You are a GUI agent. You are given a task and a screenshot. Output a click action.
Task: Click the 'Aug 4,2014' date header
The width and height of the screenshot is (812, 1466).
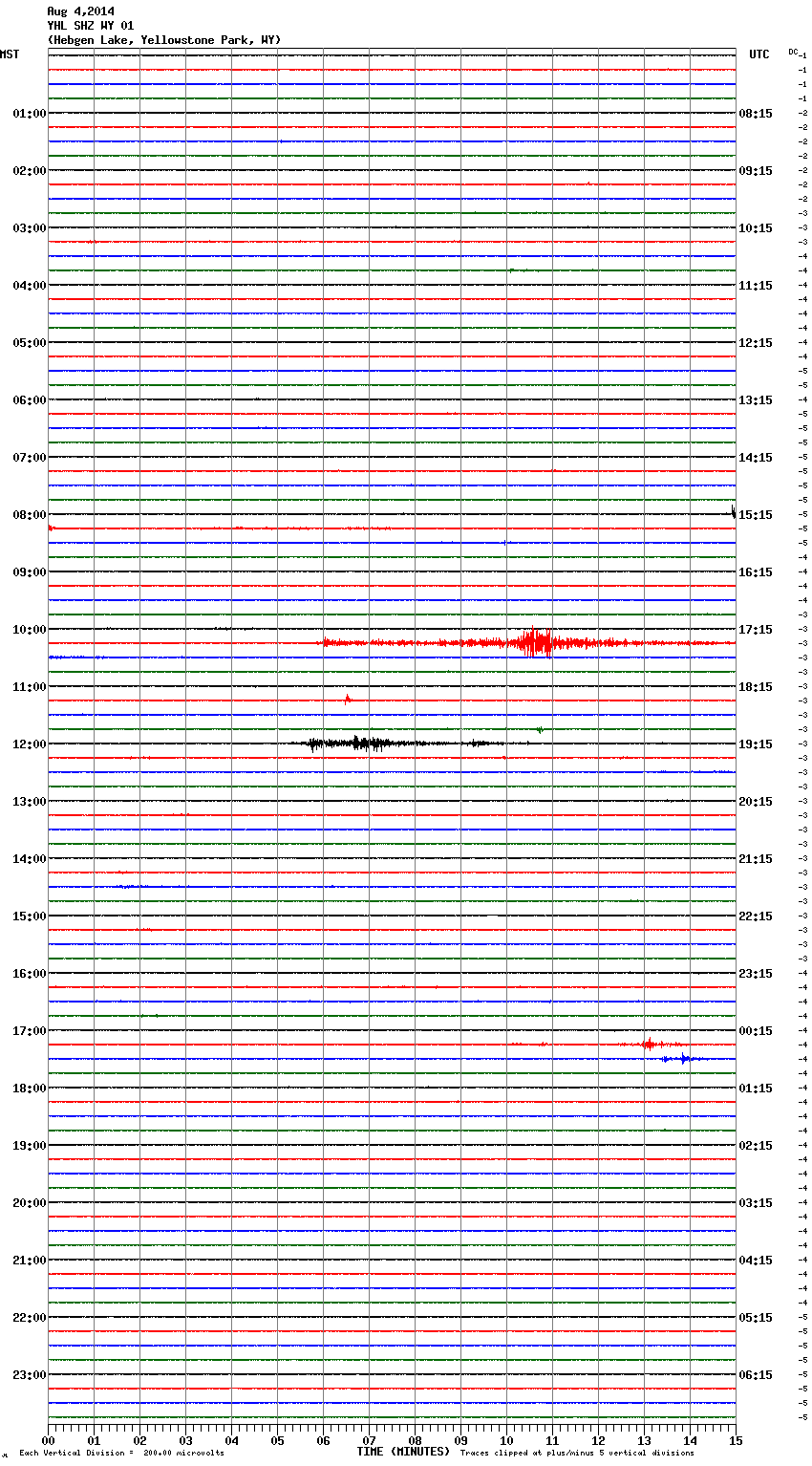click(x=80, y=11)
